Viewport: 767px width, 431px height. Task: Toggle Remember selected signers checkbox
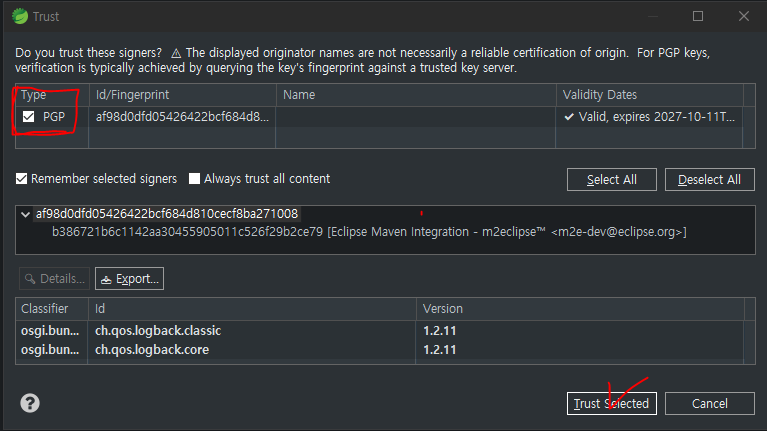(x=22, y=179)
